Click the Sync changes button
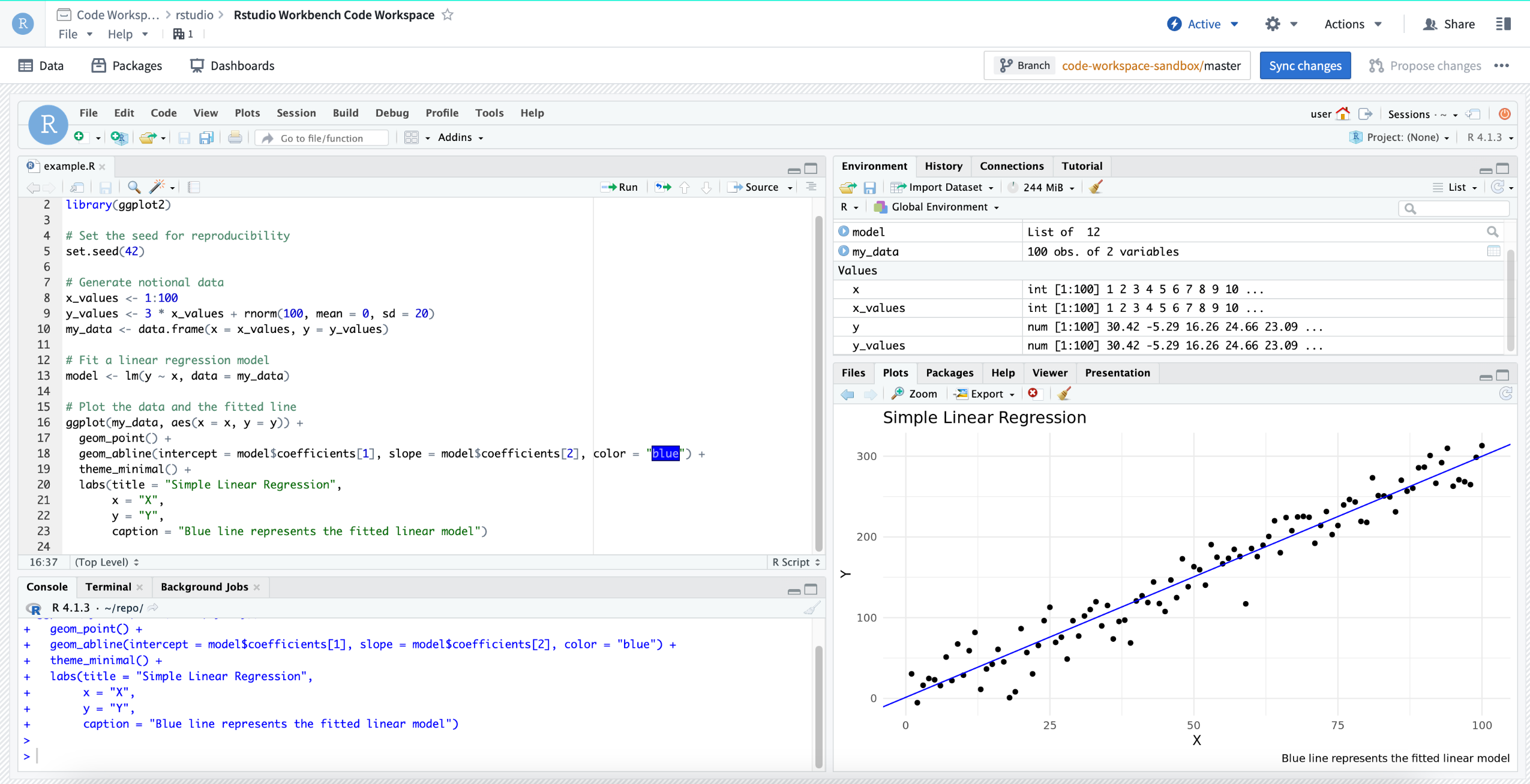 (1305, 65)
